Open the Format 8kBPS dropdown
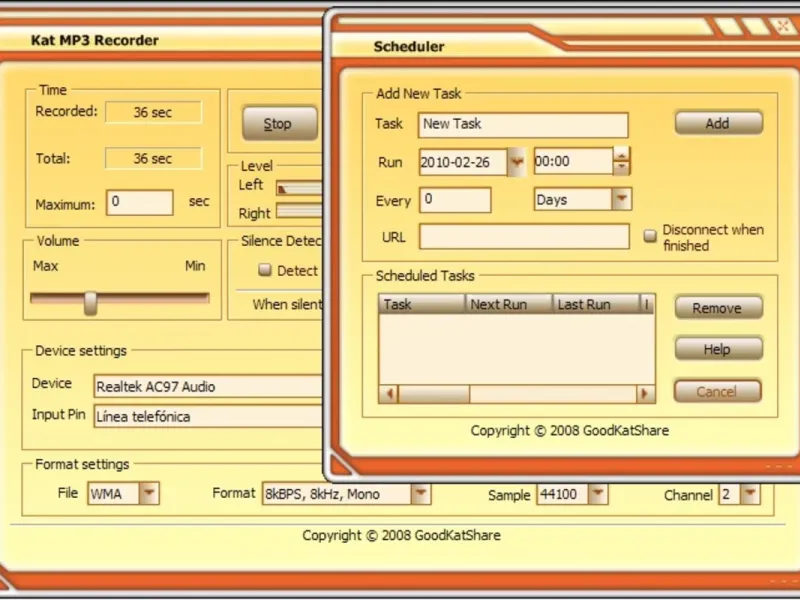 [x=420, y=493]
